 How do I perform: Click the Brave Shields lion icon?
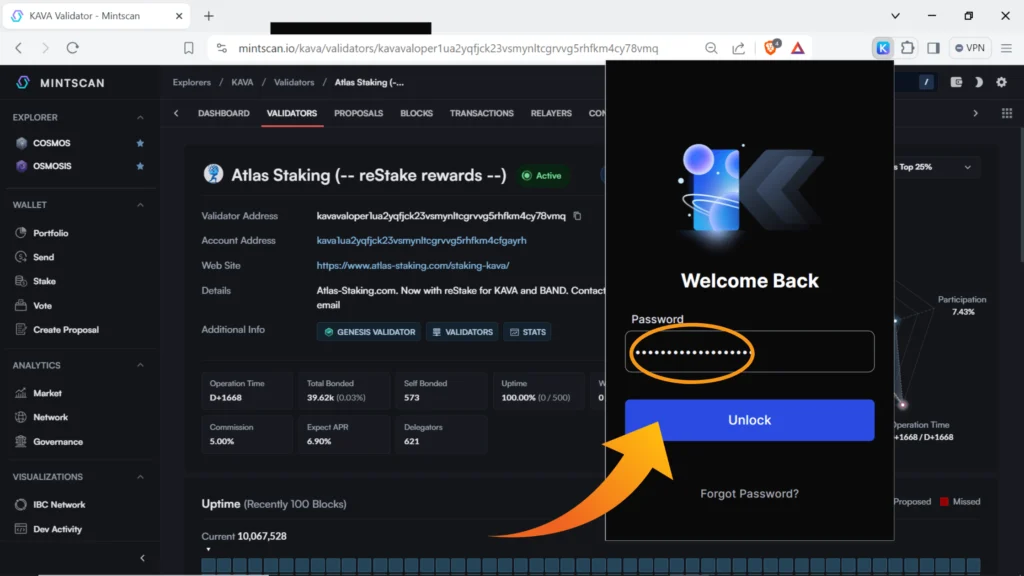[x=771, y=48]
